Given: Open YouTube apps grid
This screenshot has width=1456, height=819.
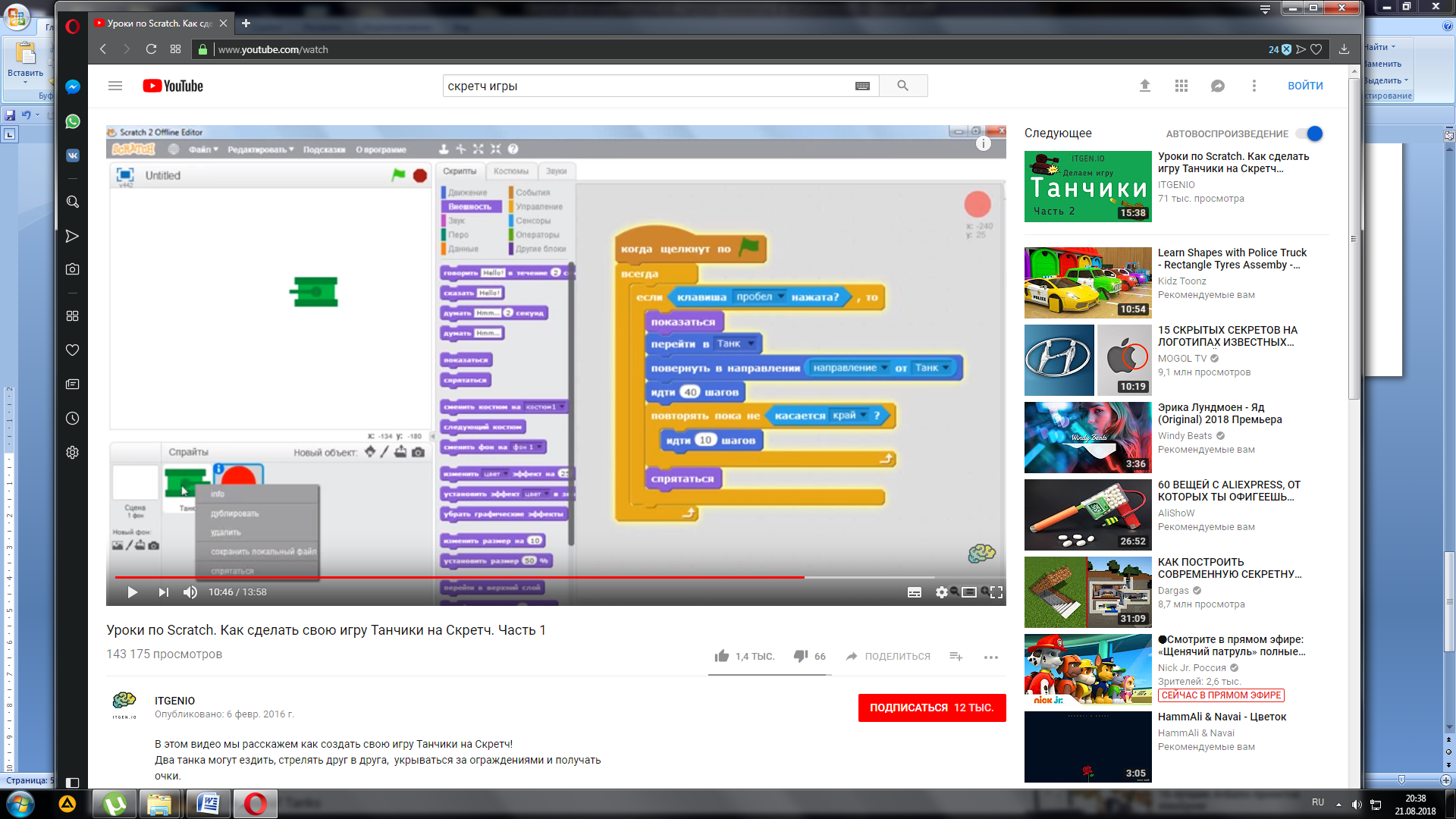Looking at the screenshot, I should (x=1181, y=86).
